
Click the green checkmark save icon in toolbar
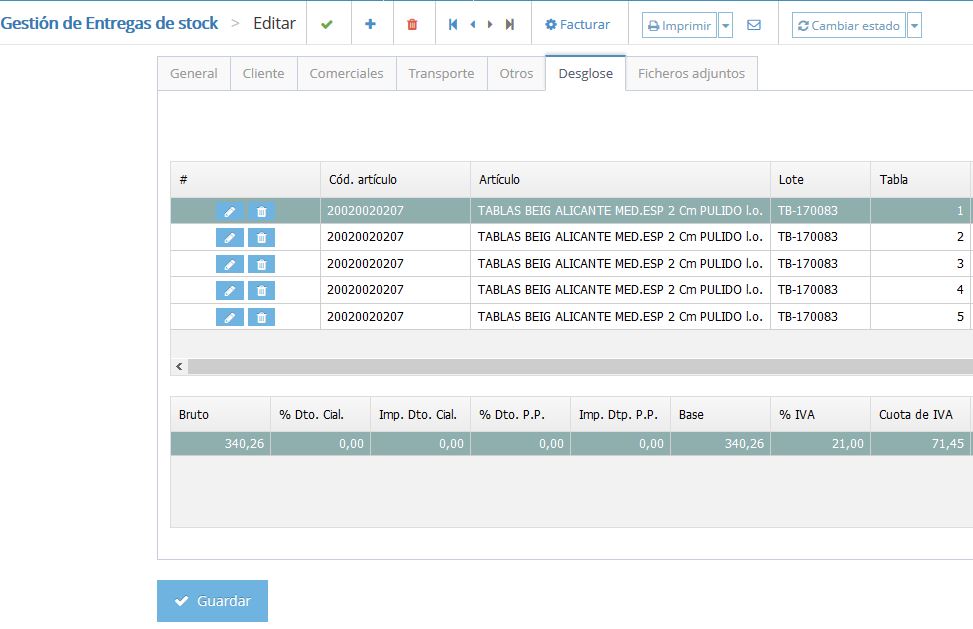[327, 24]
